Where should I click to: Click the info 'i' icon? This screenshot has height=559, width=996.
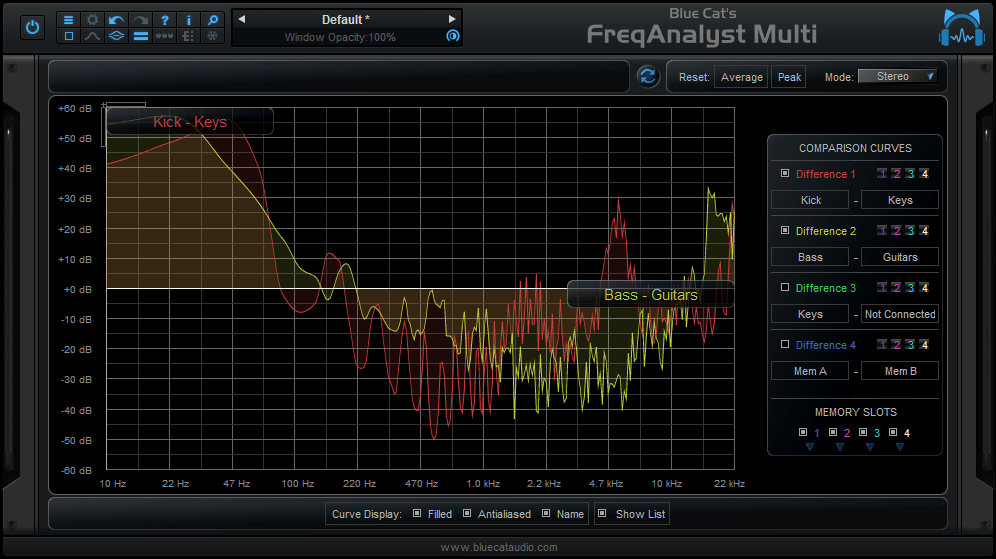(x=189, y=20)
